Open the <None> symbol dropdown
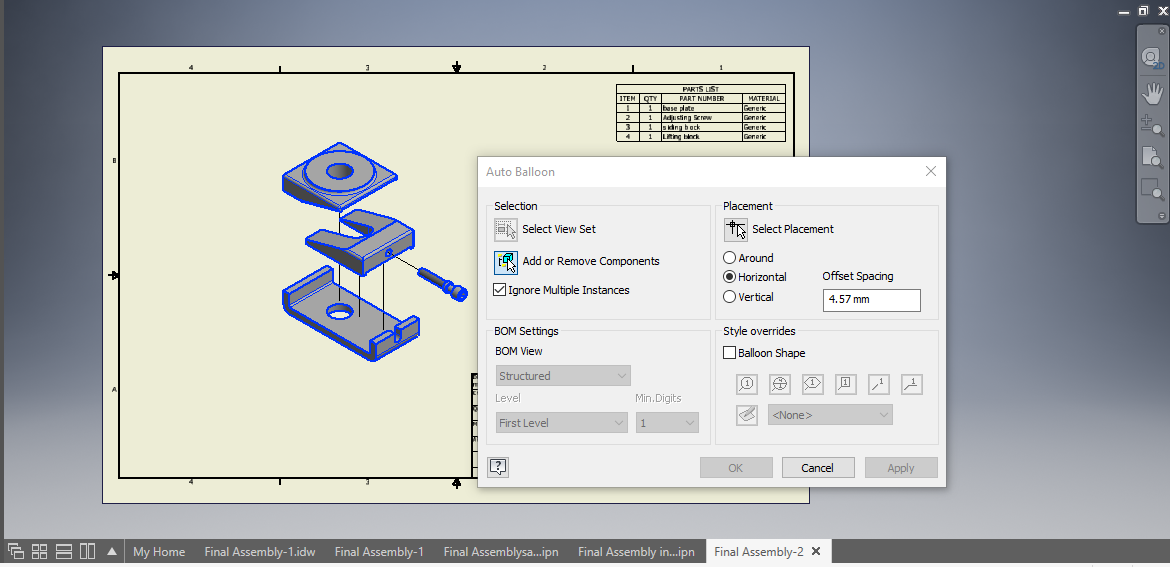This screenshot has height=567, width=1170. click(830, 415)
